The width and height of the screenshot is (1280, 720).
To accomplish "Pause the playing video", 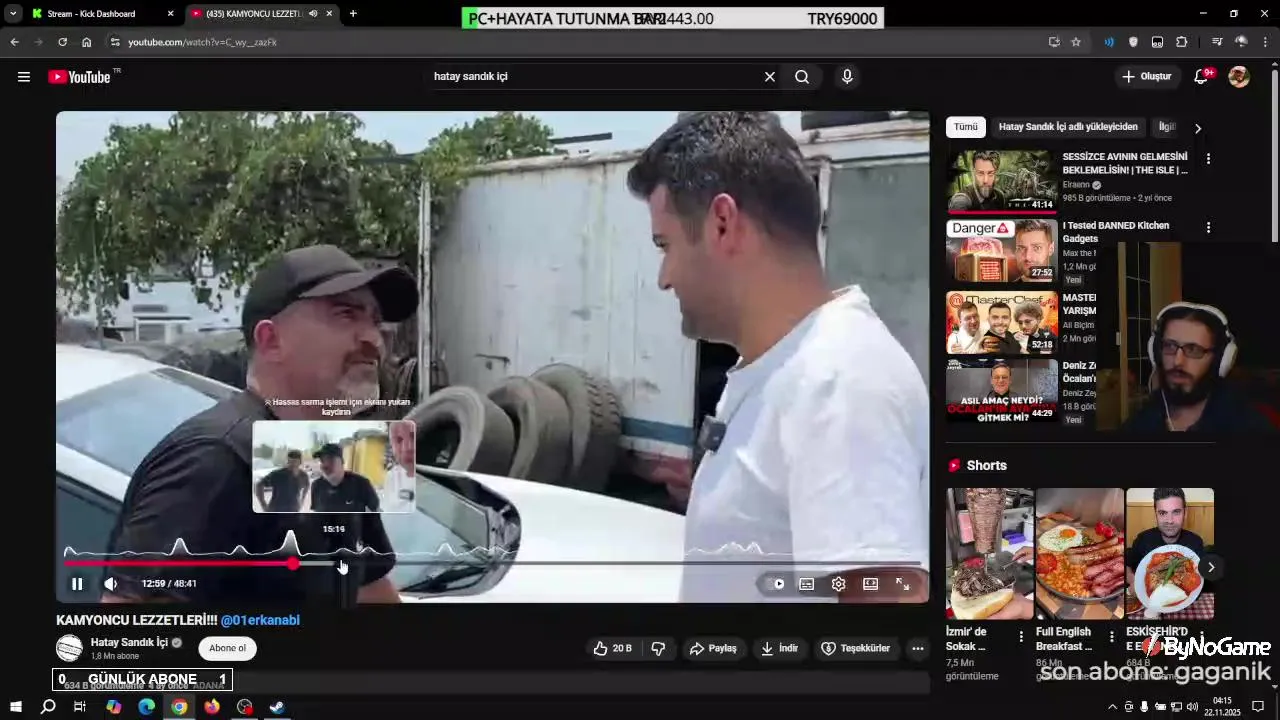I will point(77,584).
